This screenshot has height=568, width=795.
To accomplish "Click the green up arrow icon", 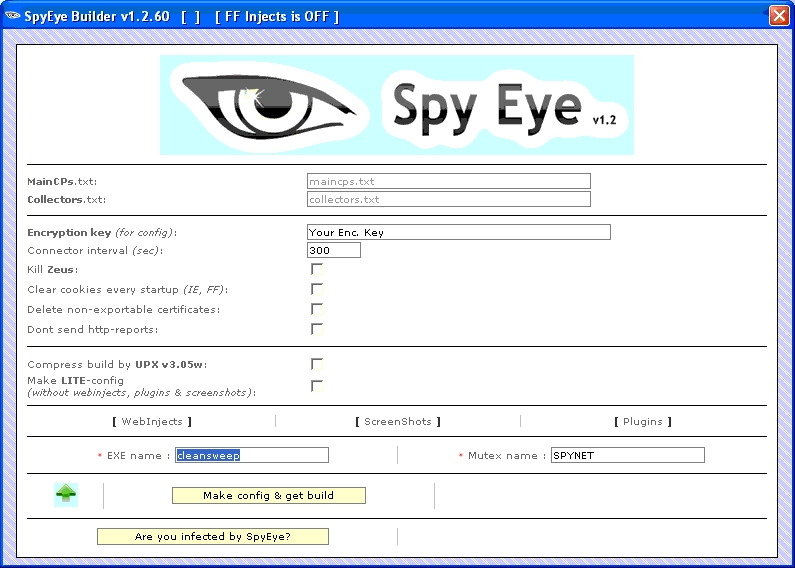I will [66, 494].
